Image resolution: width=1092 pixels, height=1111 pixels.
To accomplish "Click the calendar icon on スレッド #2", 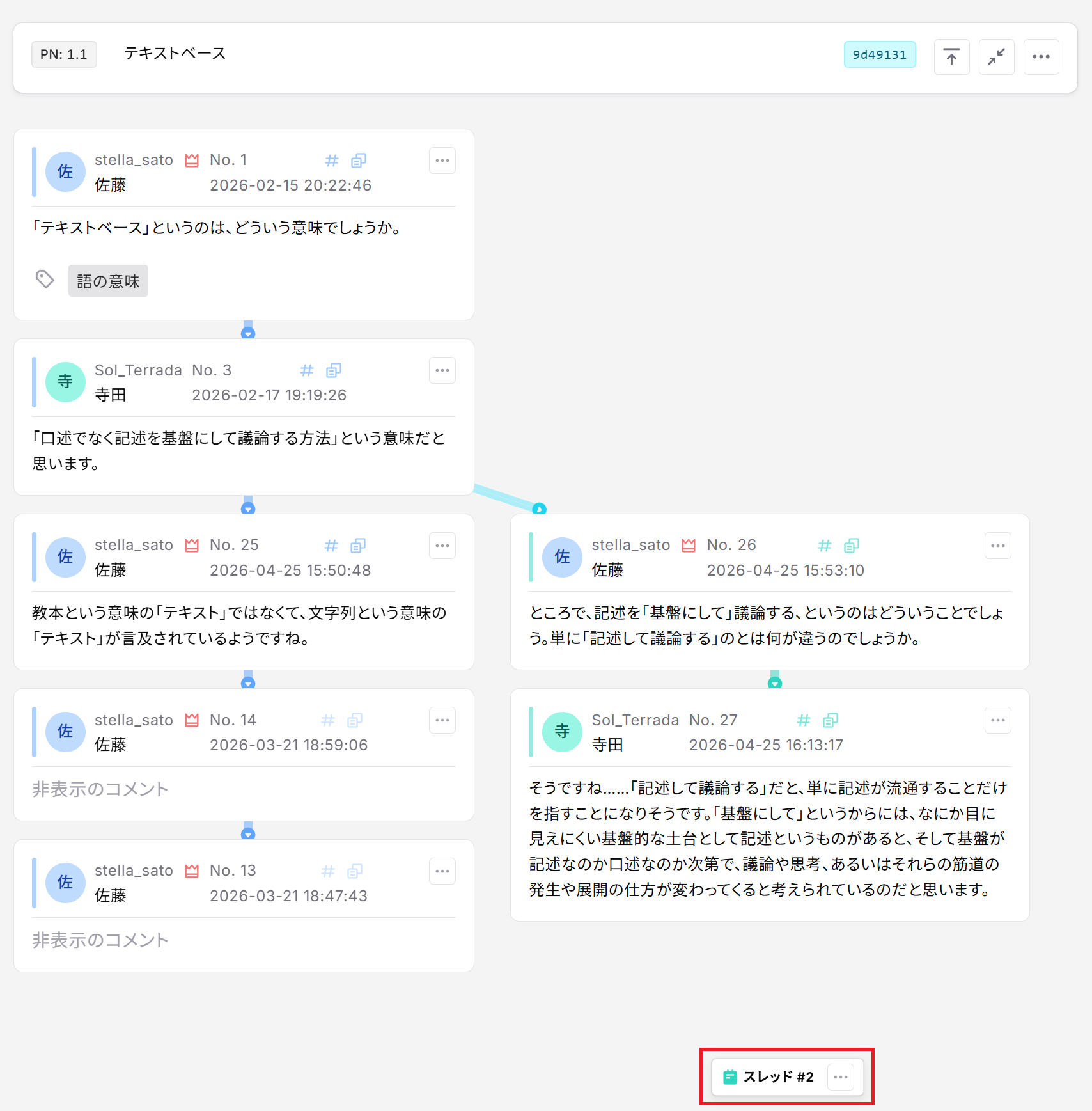I will [x=729, y=1077].
